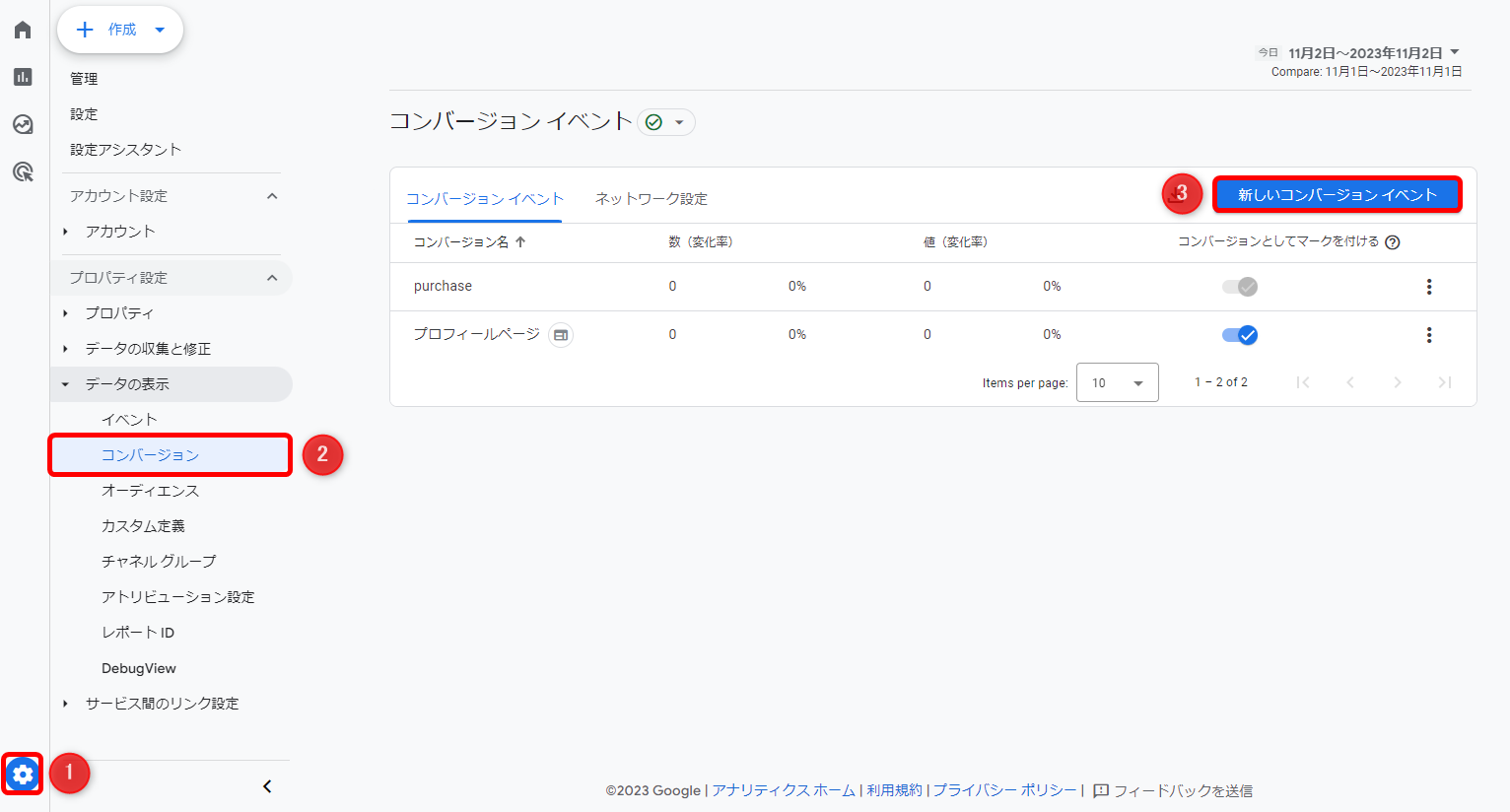Click 新しいコンバージョン イベント button
This screenshot has height=812, width=1510.
[1337, 195]
